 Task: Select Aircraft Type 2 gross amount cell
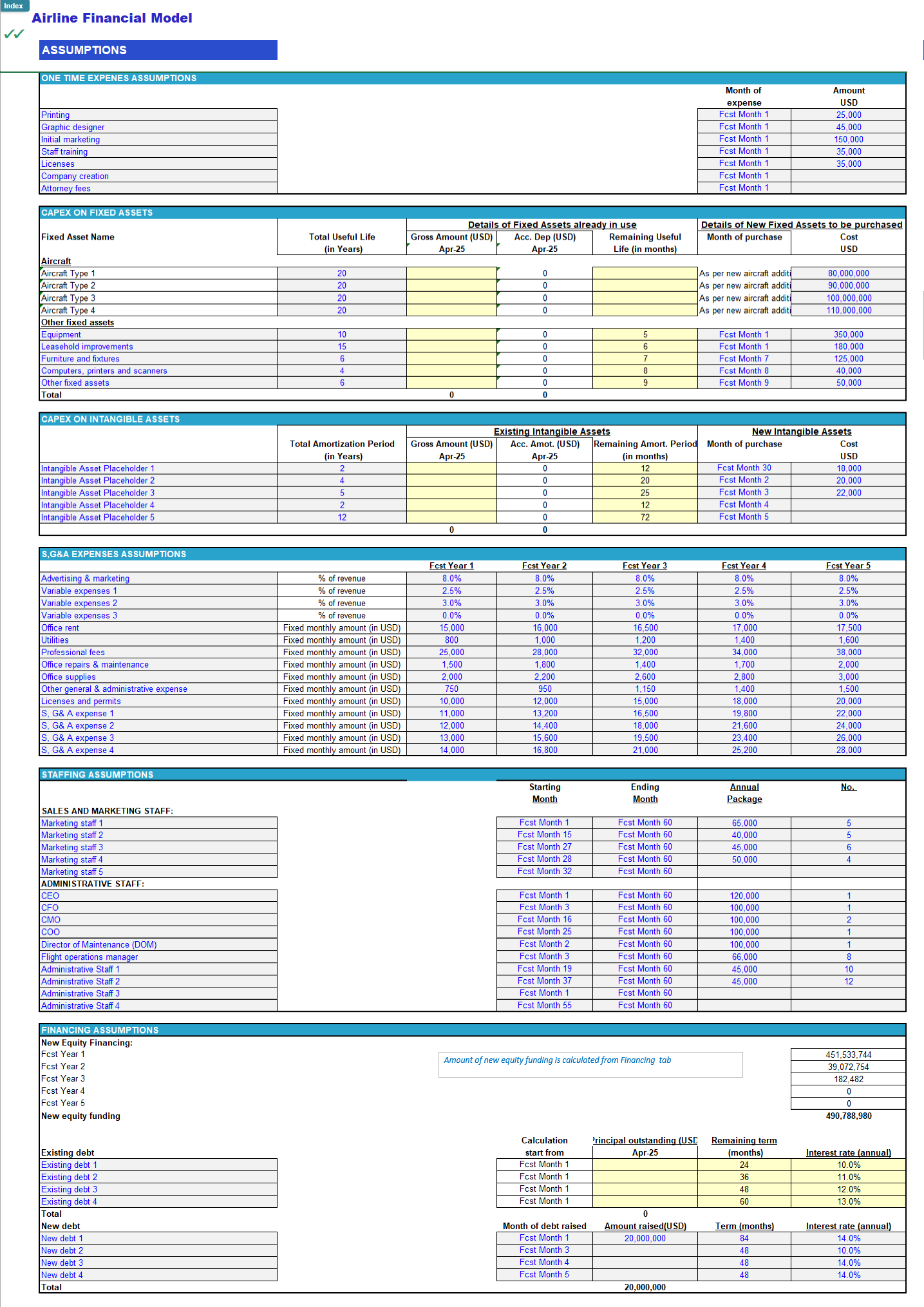[x=451, y=286]
